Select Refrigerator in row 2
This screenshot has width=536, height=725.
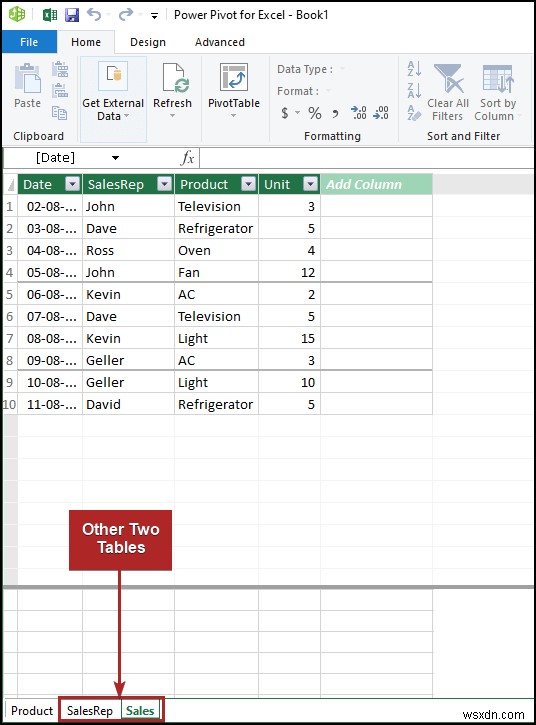point(216,228)
